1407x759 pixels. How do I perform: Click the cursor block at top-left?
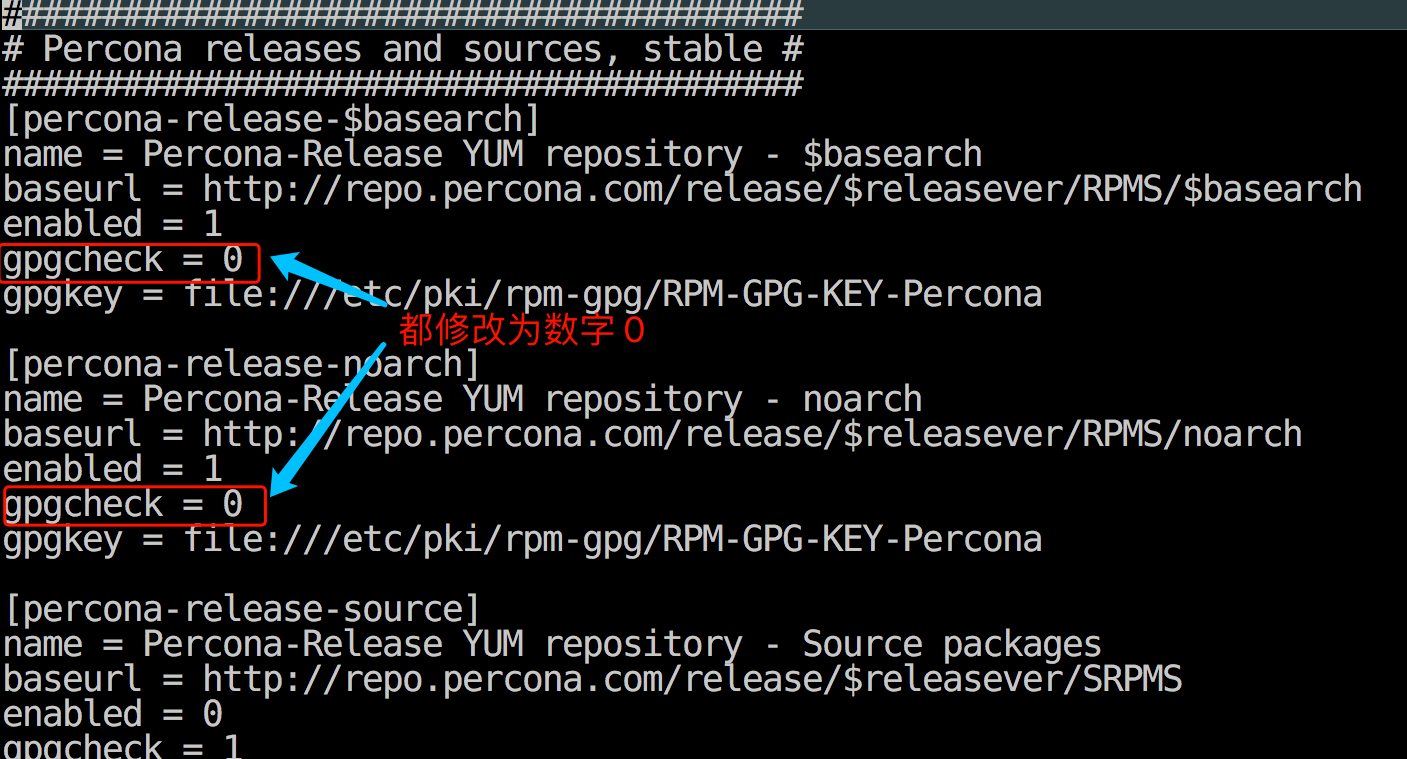12,14
